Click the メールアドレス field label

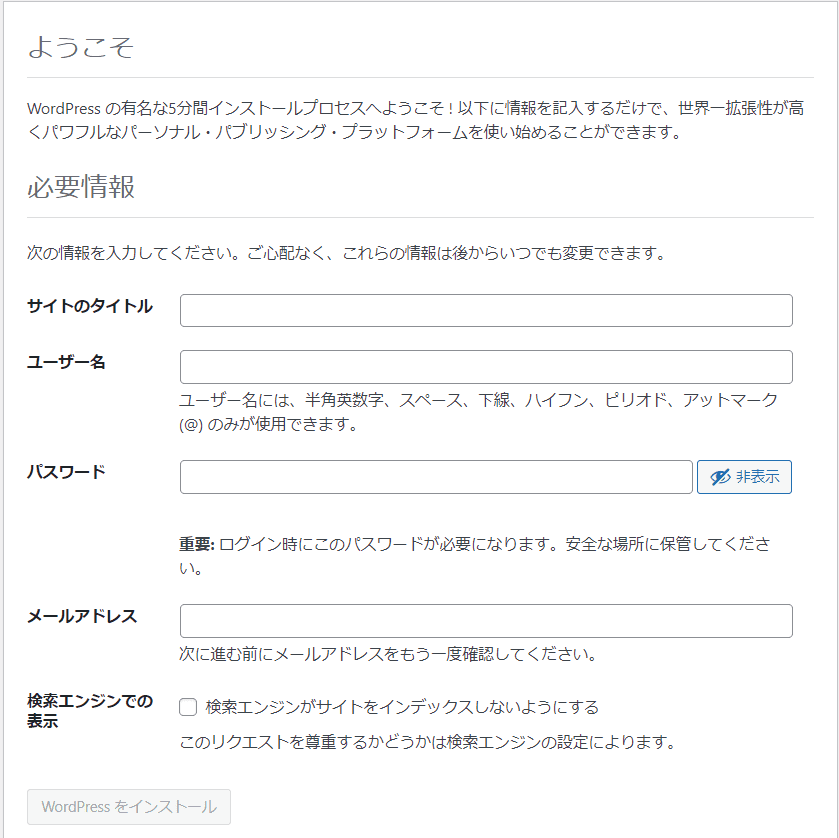tap(82, 616)
